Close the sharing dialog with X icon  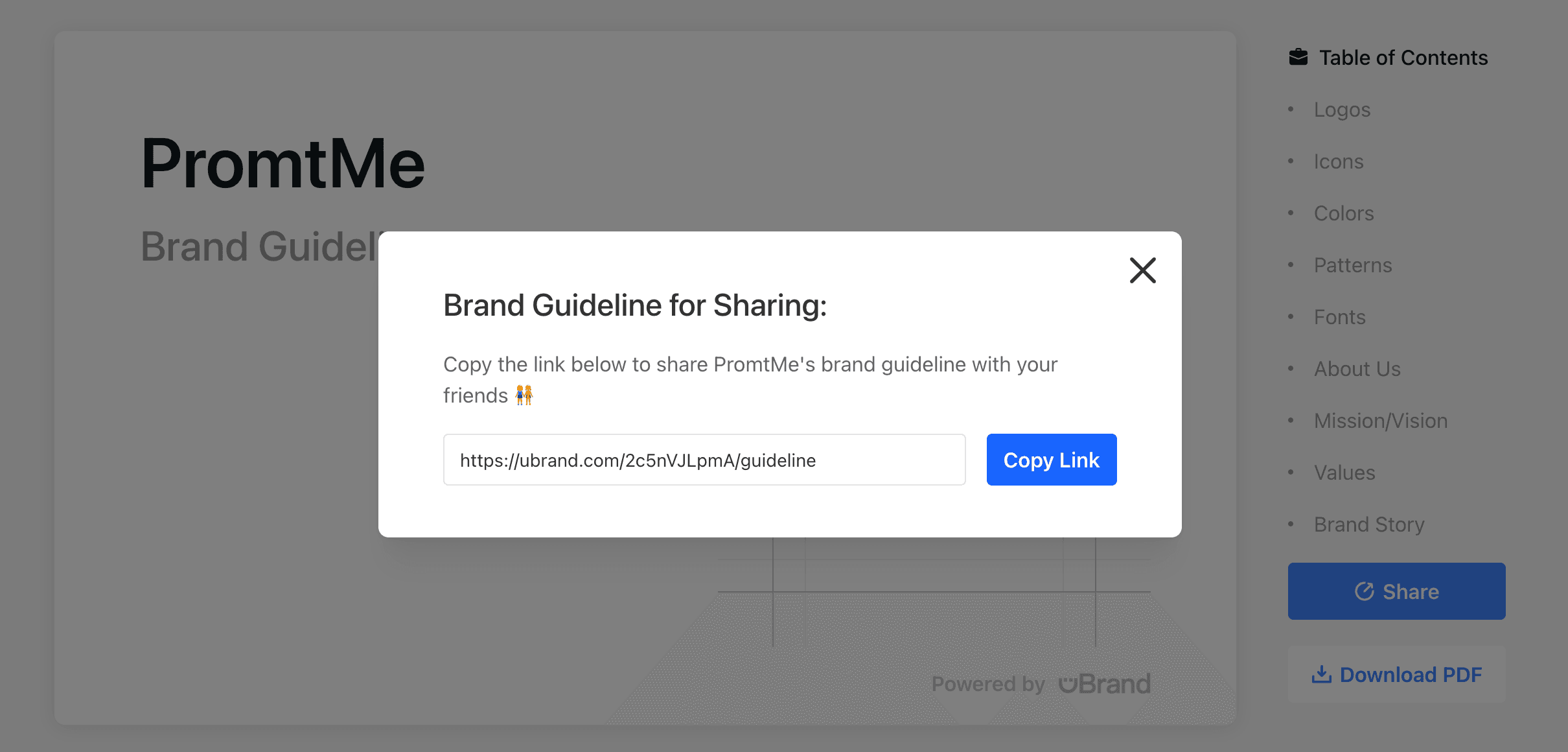coord(1142,270)
